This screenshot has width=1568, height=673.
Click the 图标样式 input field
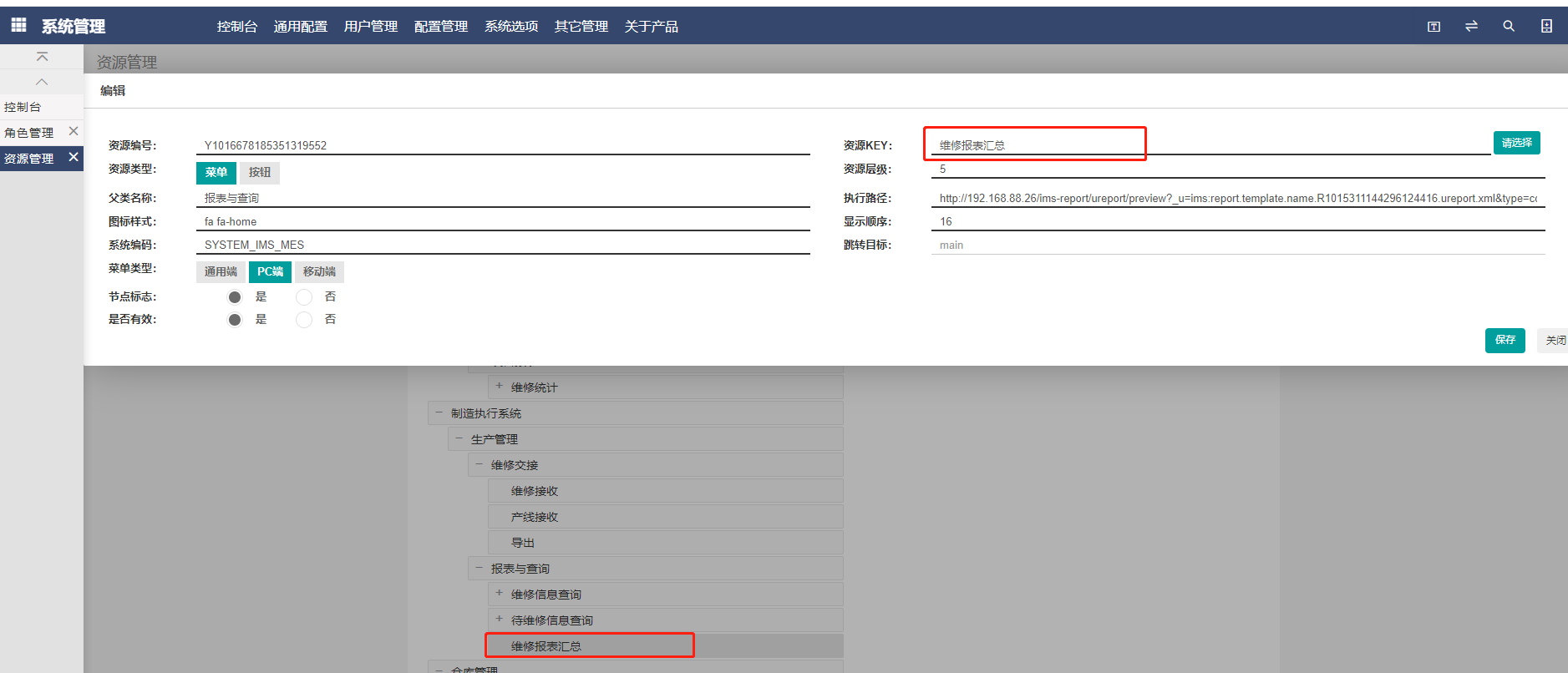click(x=503, y=221)
